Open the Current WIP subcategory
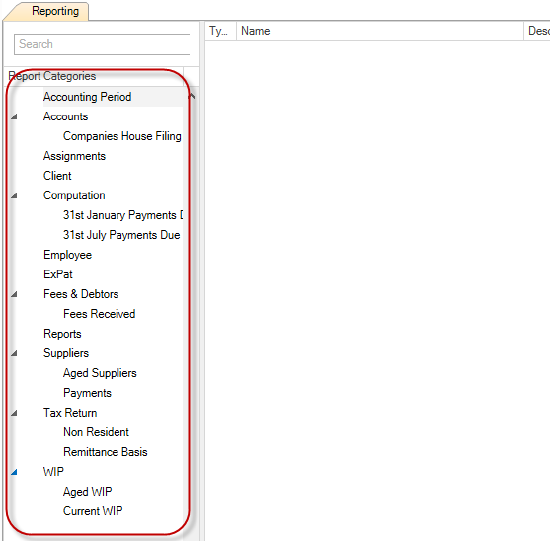550x541 pixels. 93,511
